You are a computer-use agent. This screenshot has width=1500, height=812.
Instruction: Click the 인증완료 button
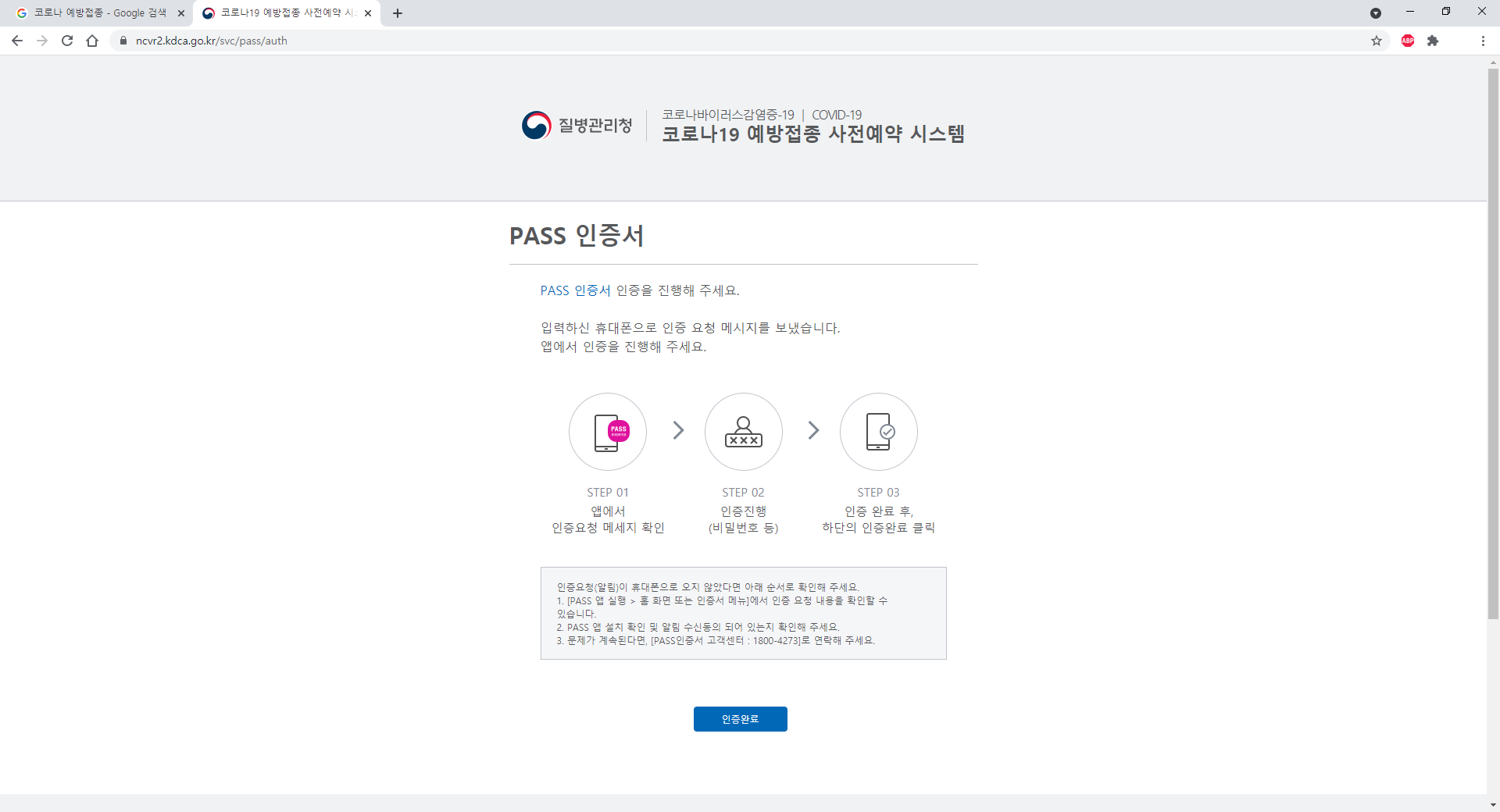click(740, 719)
